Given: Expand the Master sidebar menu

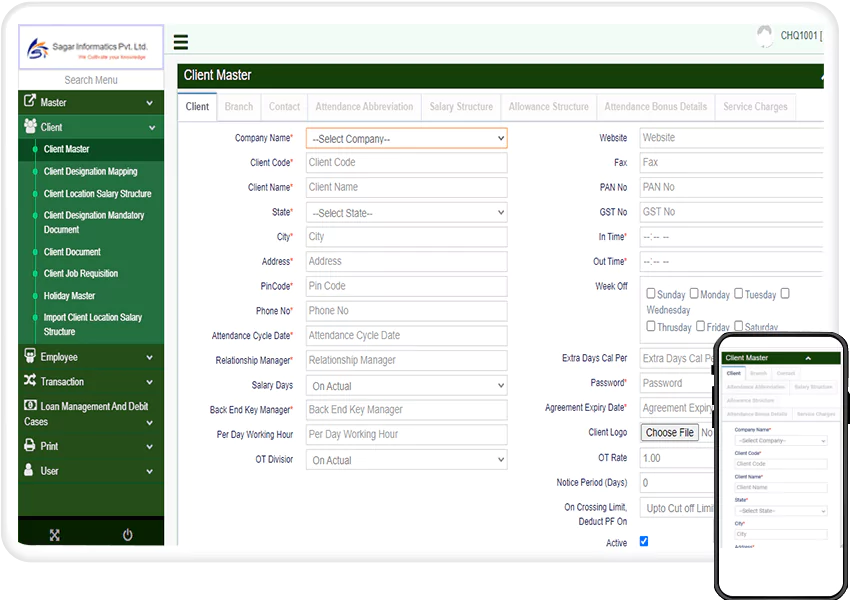Looking at the screenshot, I should pyautogui.click(x=90, y=102).
